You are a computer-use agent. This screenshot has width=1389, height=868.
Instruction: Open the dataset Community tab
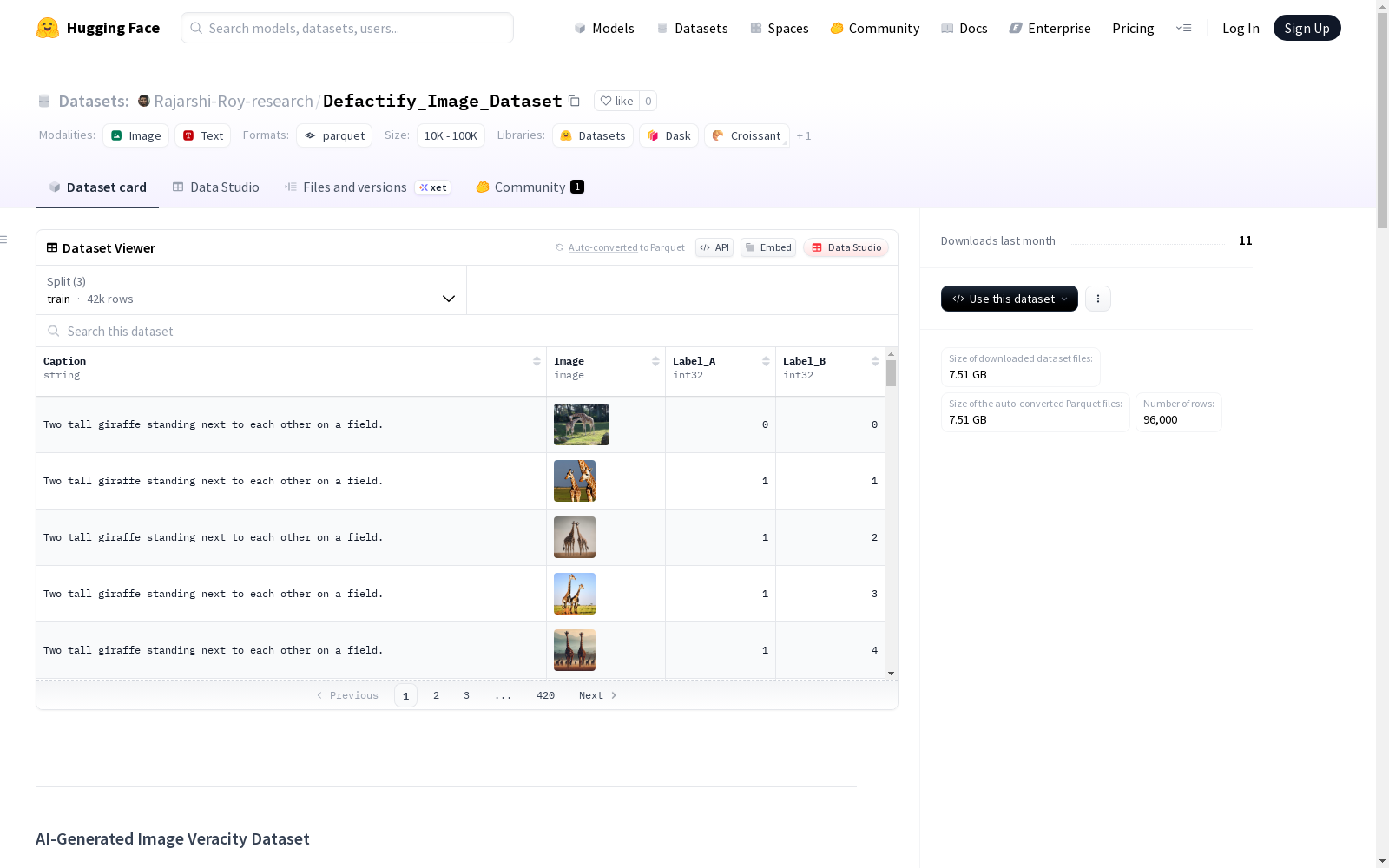coord(530,187)
